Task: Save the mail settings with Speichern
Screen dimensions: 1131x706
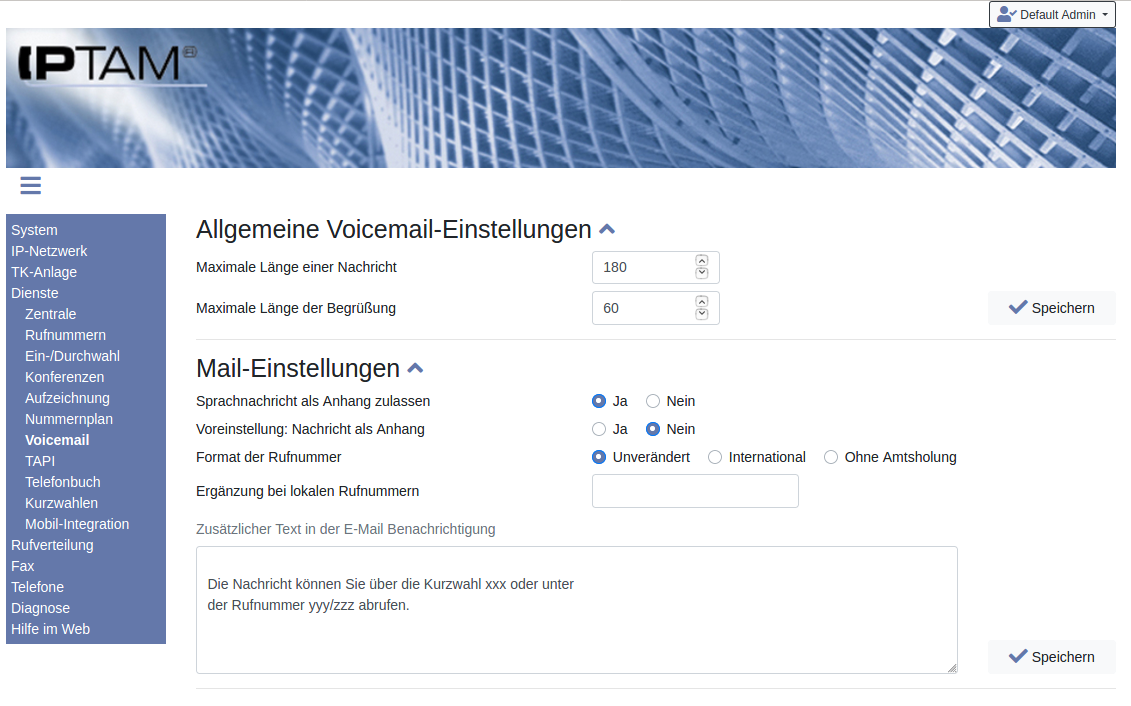Action: 1051,657
